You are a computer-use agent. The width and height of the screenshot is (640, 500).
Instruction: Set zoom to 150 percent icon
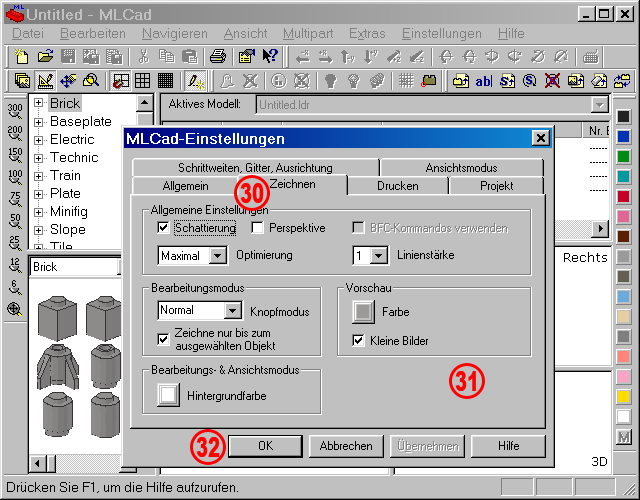(15, 155)
